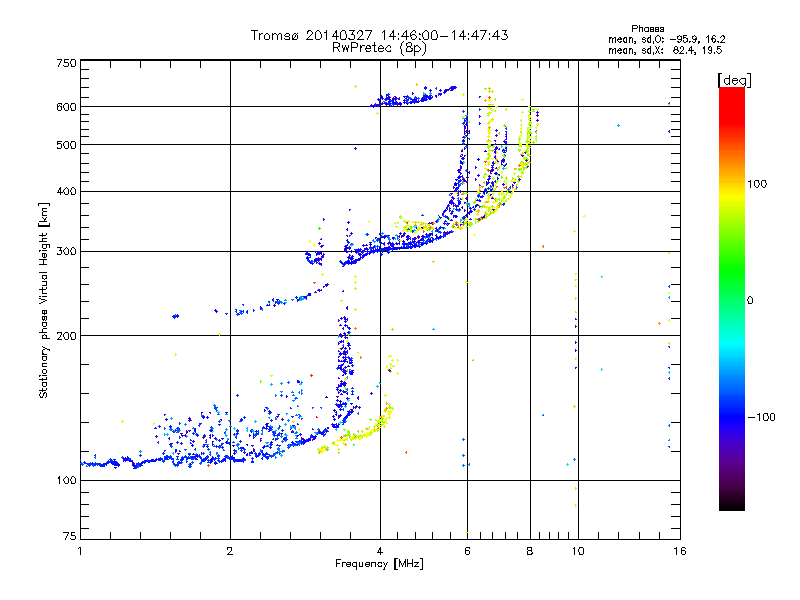Viewport: 800px width, 600px height.
Task: Click the 'mean, sd,X: 82.4, 19.5' text
Action: click(x=665, y=50)
